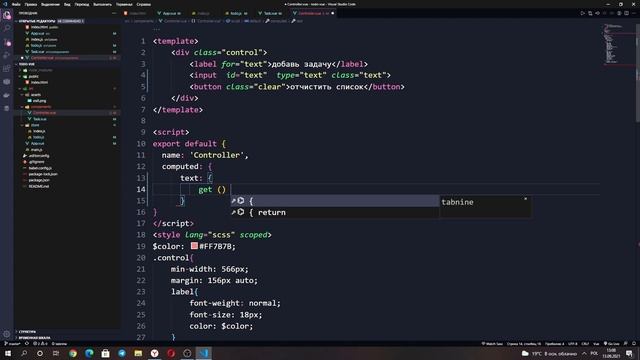Open babel.config.js in the file tree
Screen dimensions: 640x360
click(40, 168)
